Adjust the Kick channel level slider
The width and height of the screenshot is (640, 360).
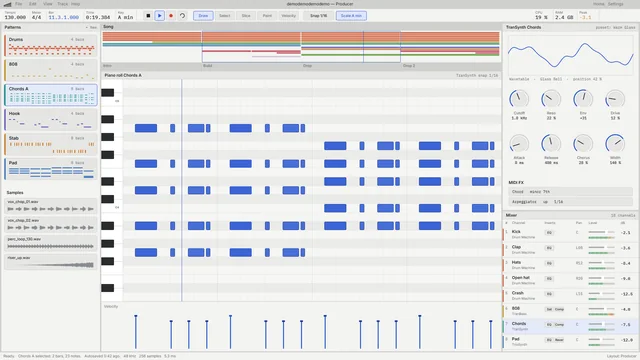(x=601, y=232)
